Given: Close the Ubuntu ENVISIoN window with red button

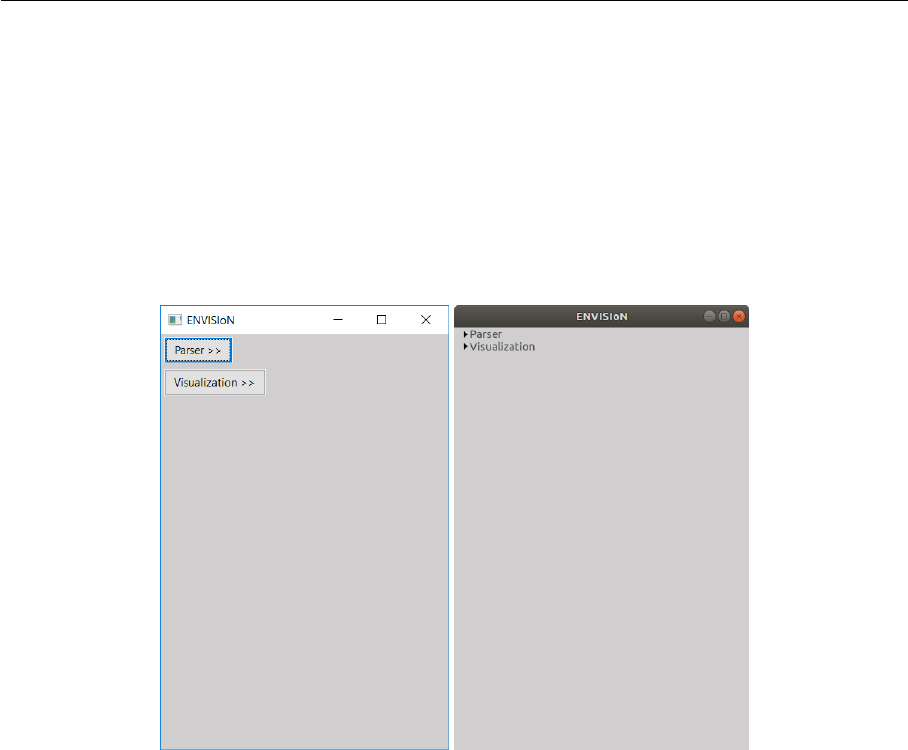Looking at the screenshot, I should click(x=739, y=316).
